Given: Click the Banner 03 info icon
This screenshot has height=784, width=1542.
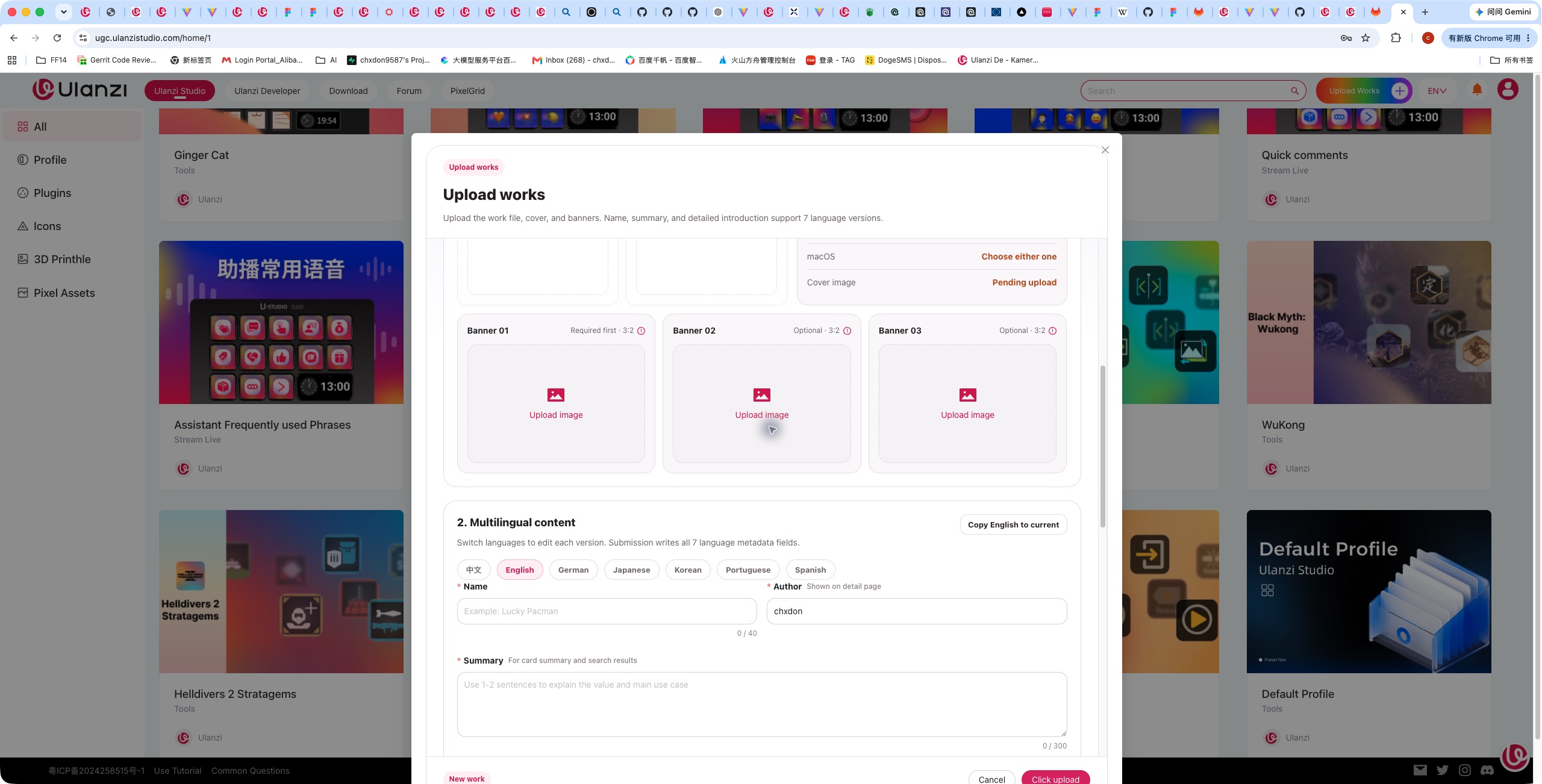Looking at the screenshot, I should [1053, 331].
